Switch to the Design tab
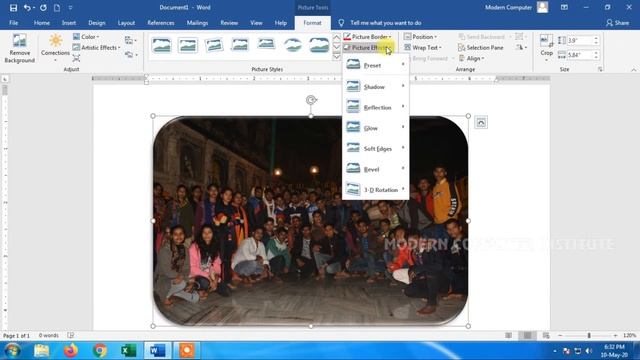The width and height of the screenshot is (640, 360). (97, 23)
